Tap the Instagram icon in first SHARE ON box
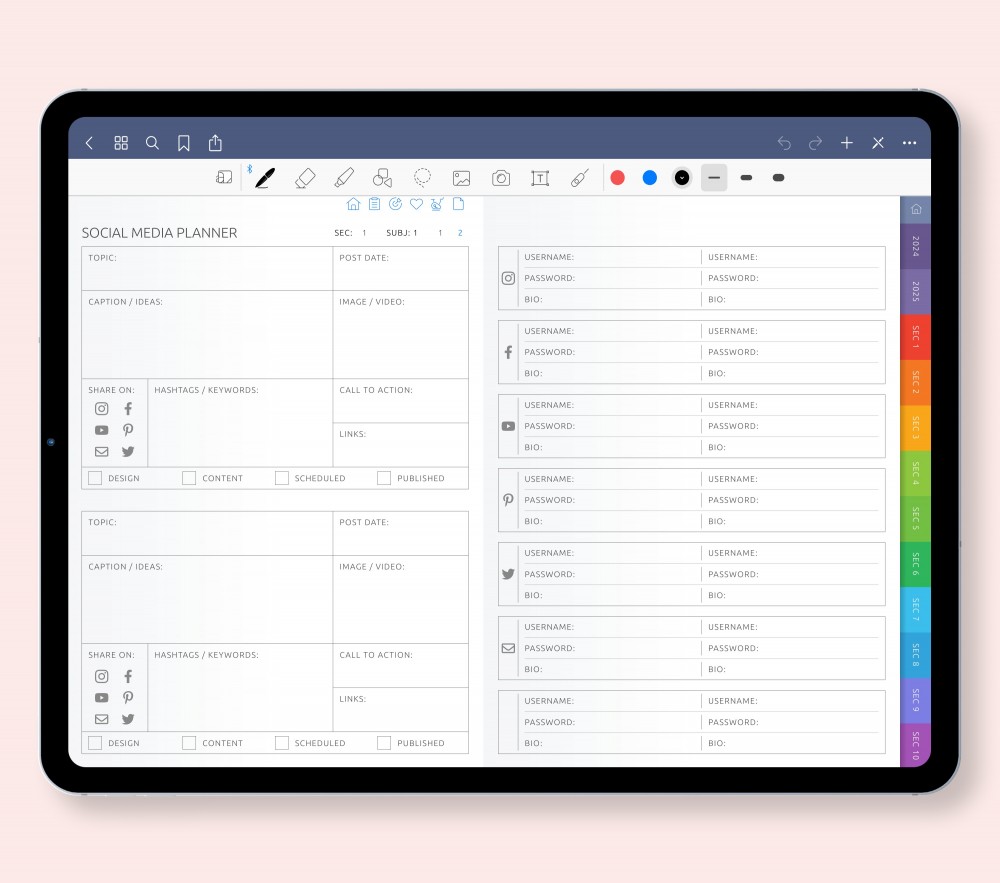The image size is (1000, 883). (101, 409)
